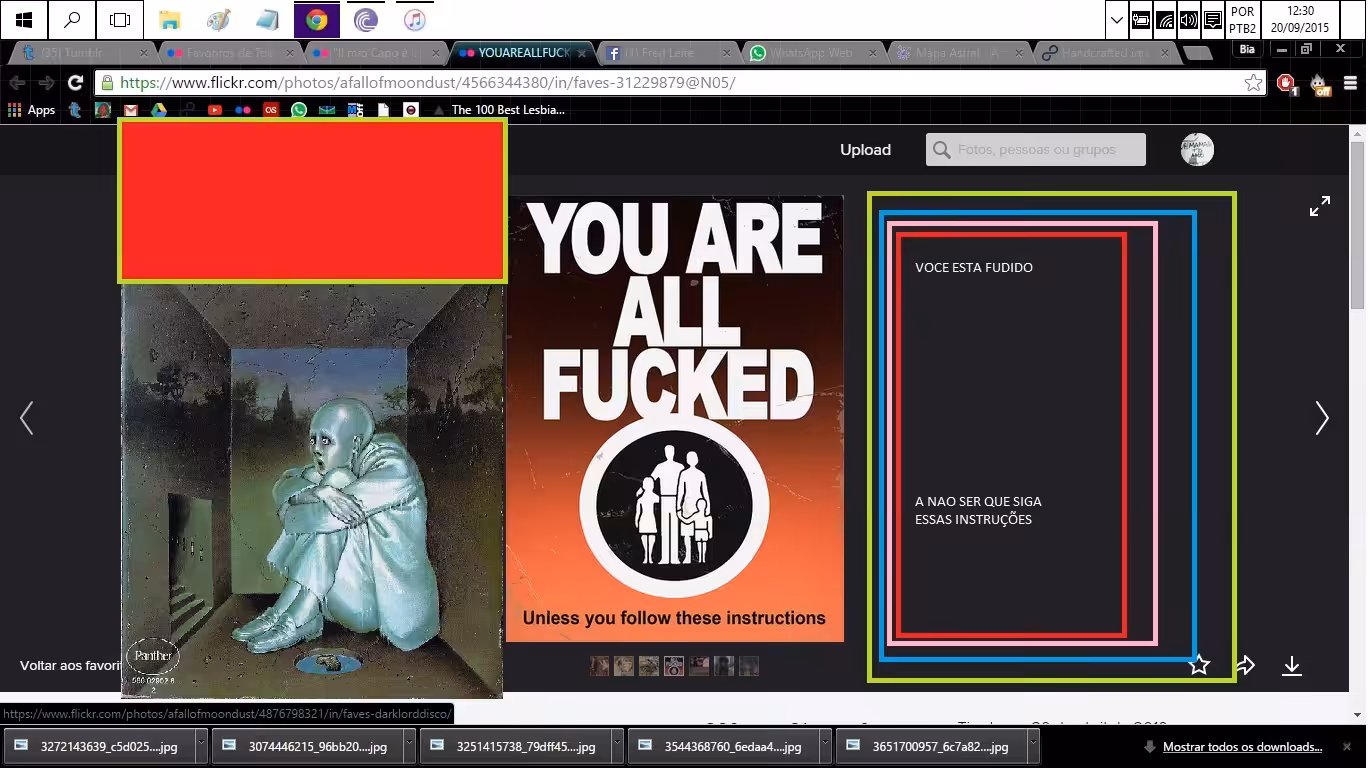Expand hidden system tray icons chevron

pyautogui.click(x=1117, y=20)
